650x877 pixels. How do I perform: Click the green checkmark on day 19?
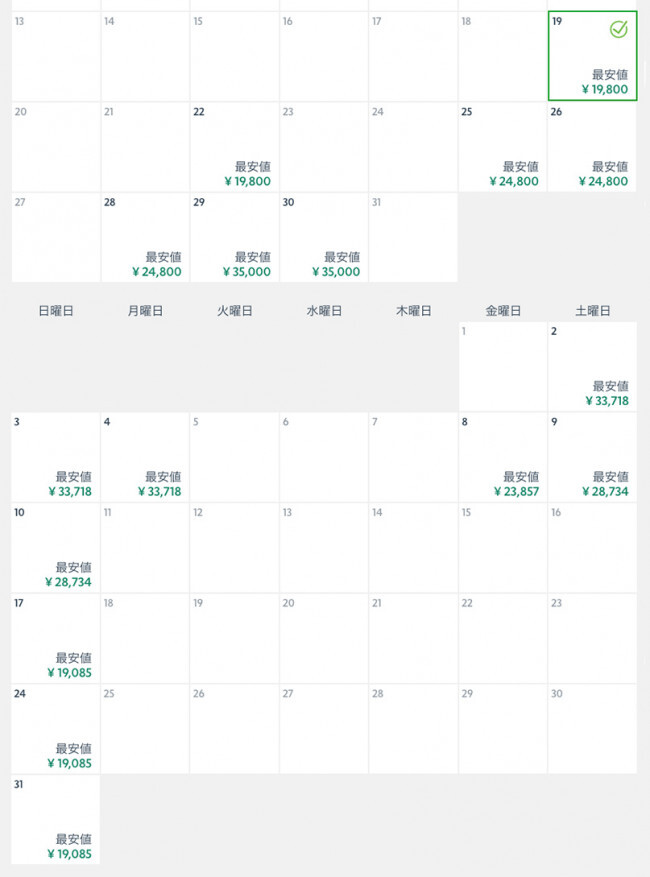[x=618, y=29]
